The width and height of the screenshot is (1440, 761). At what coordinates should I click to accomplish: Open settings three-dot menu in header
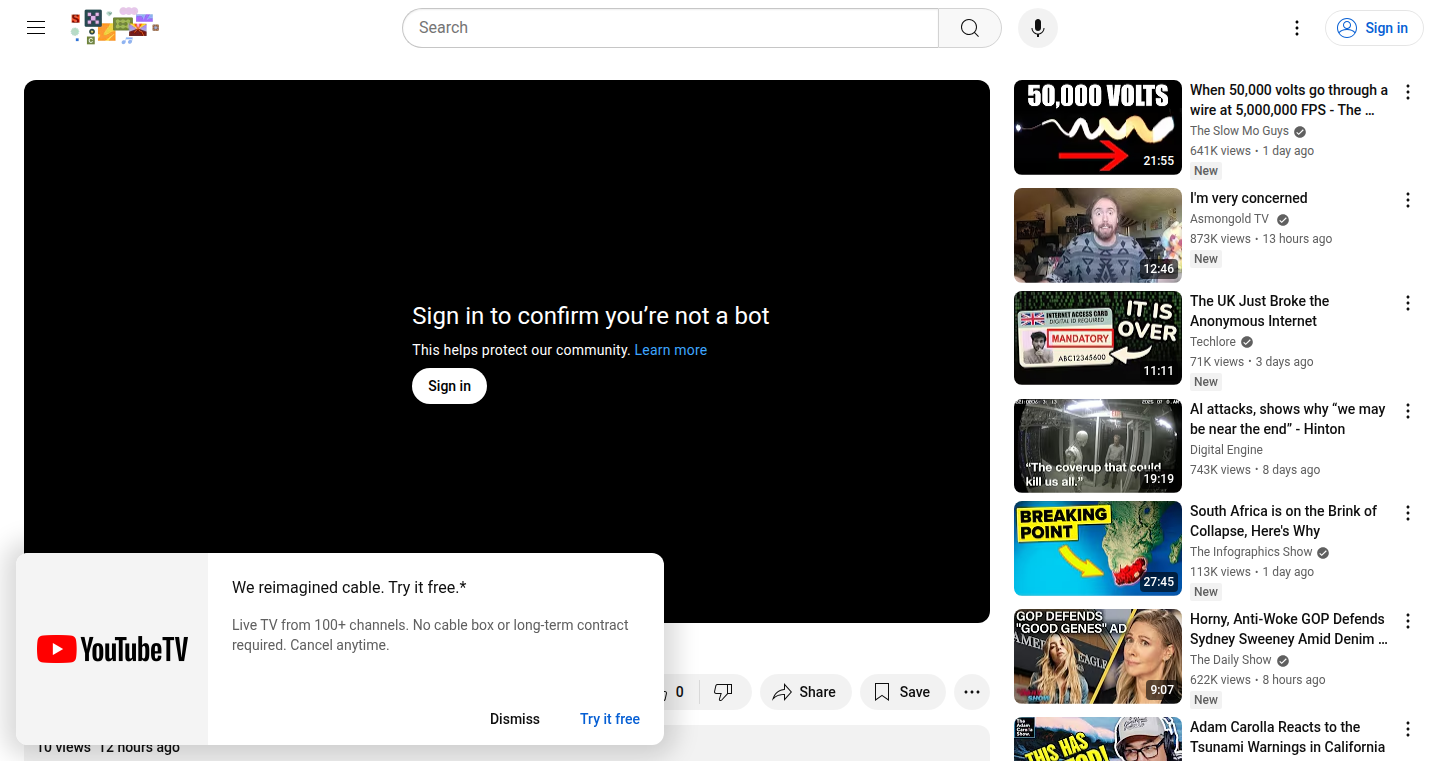coord(1297,28)
